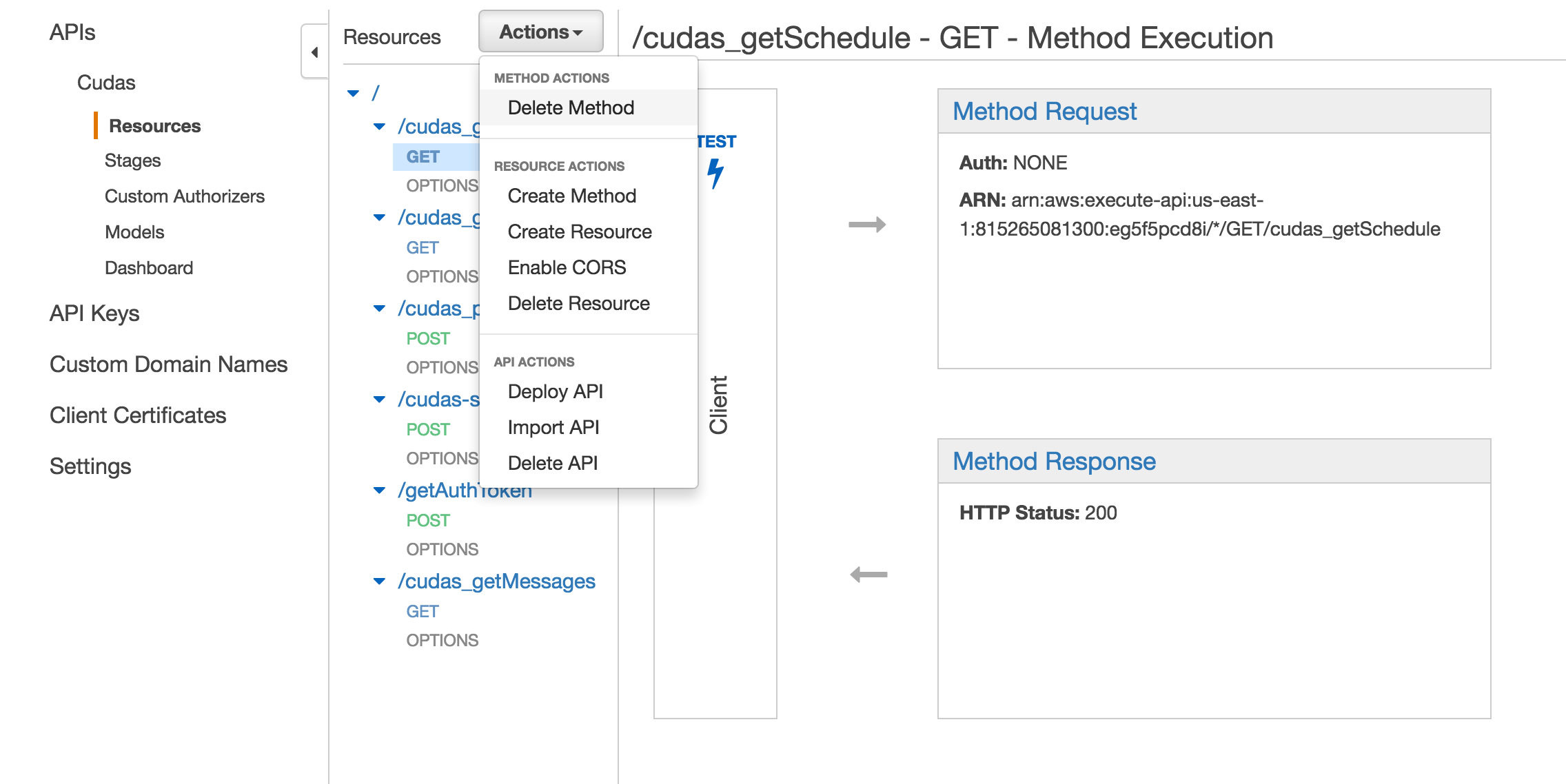1566x784 pixels.
Task: Collapse the /getAuthToken resource node
Action: (380, 490)
